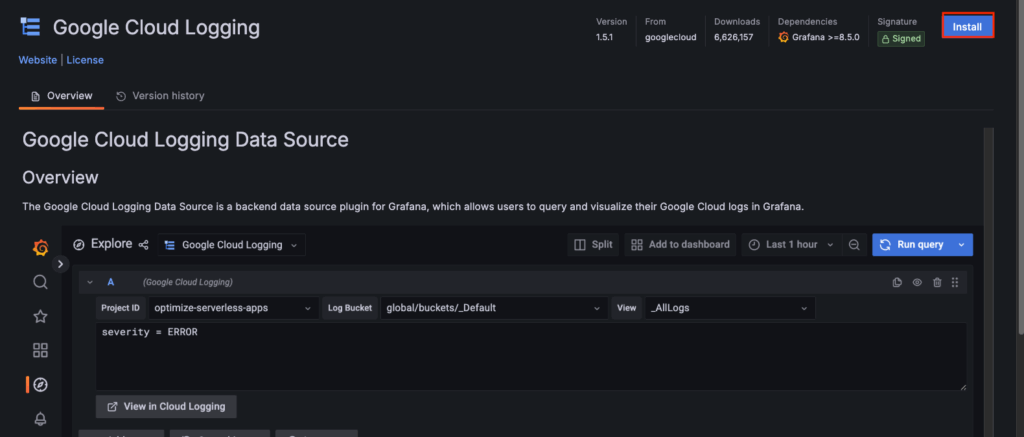1024x437 pixels.
Task: Click the severity = ERROR query editor
Action: point(531,357)
